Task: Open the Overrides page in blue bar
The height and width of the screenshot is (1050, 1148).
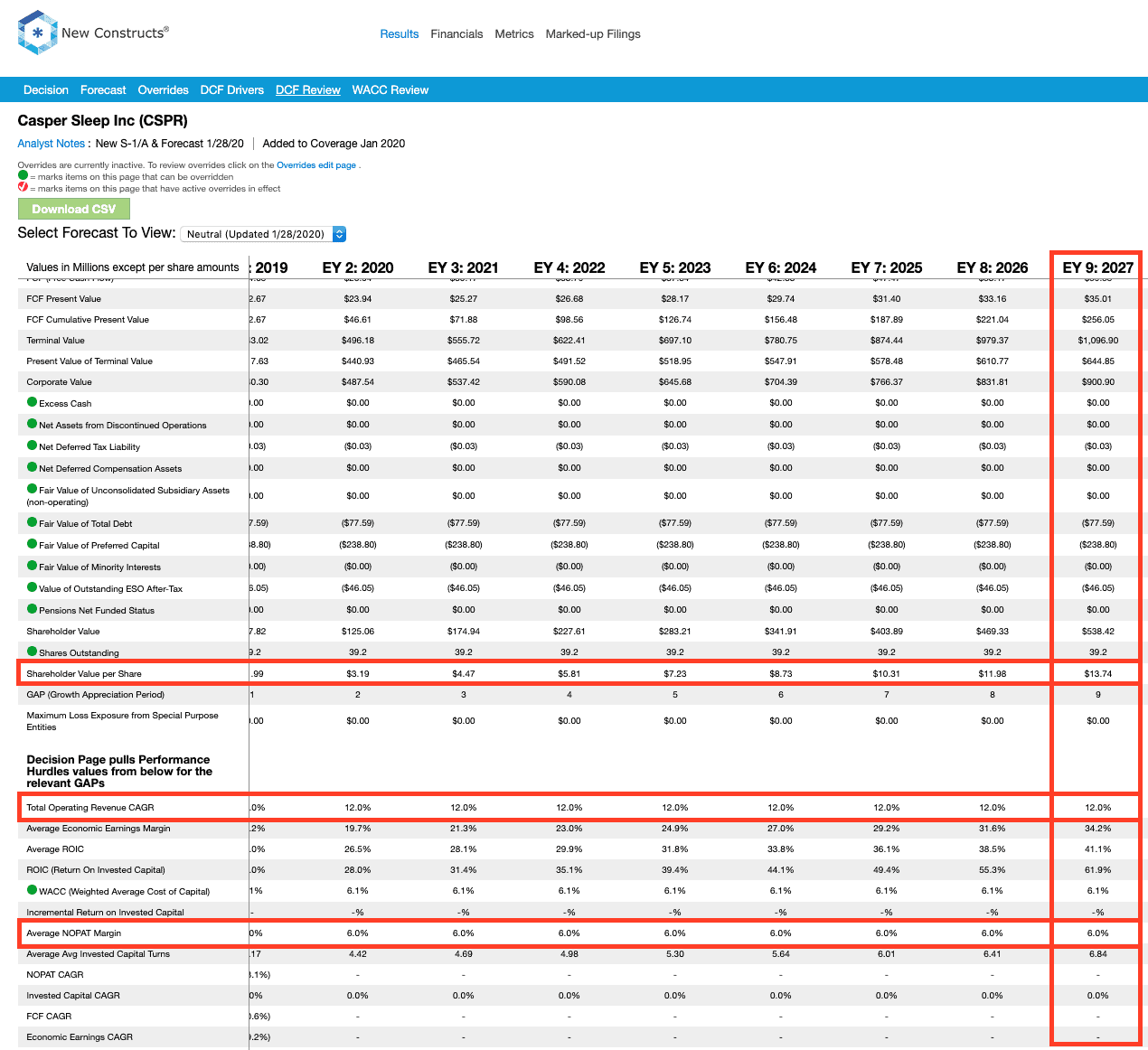Action: (x=164, y=90)
